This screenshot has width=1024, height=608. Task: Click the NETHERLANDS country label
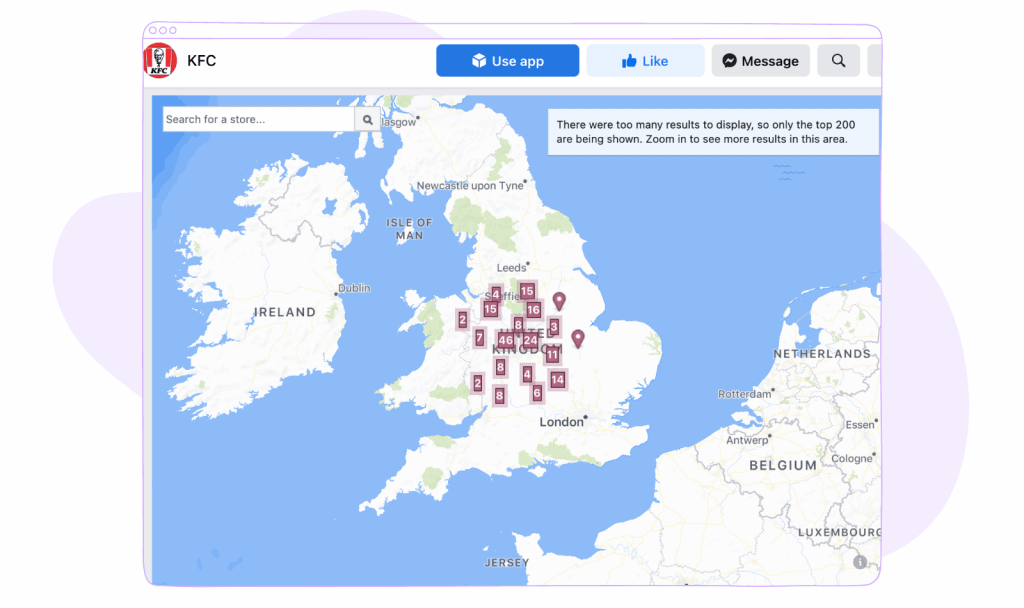pyautogui.click(x=822, y=354)
